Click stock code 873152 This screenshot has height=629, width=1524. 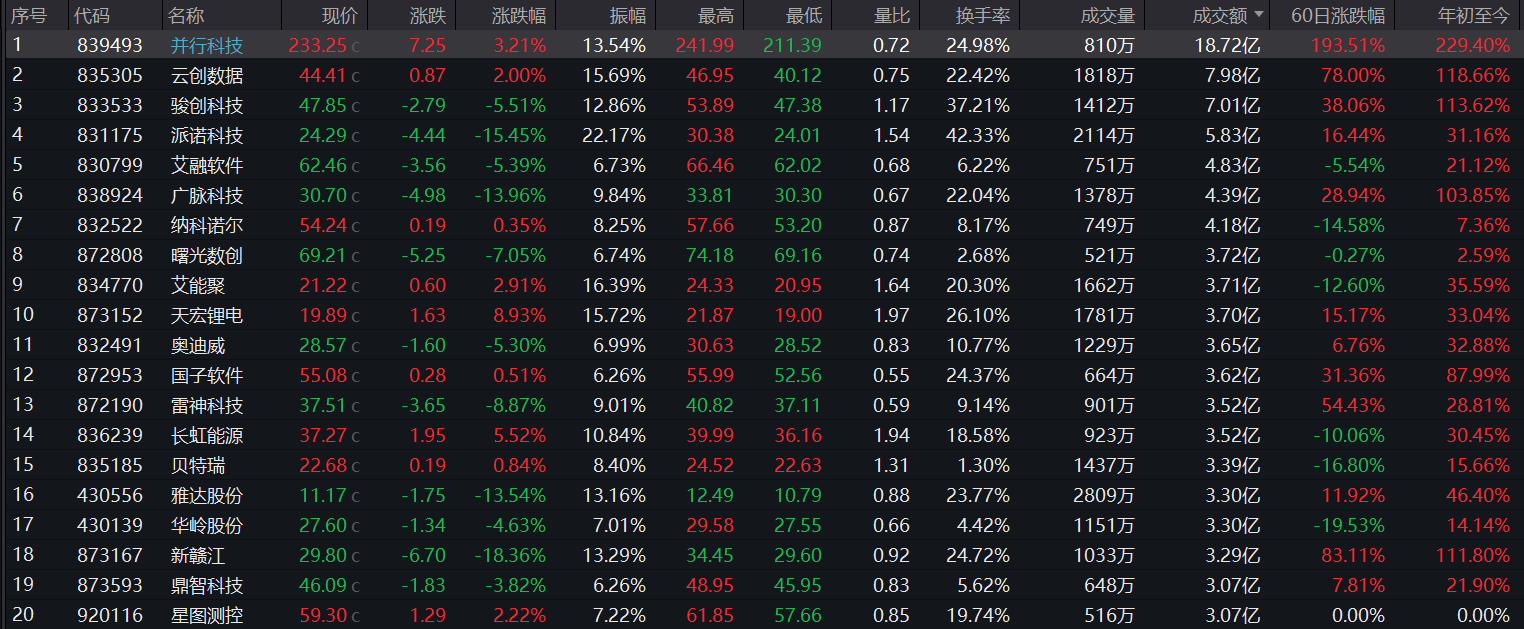pos(110,315)
